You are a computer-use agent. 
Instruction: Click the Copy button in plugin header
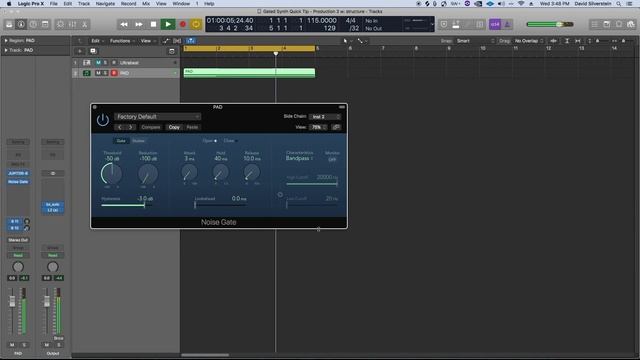point(174,127)
